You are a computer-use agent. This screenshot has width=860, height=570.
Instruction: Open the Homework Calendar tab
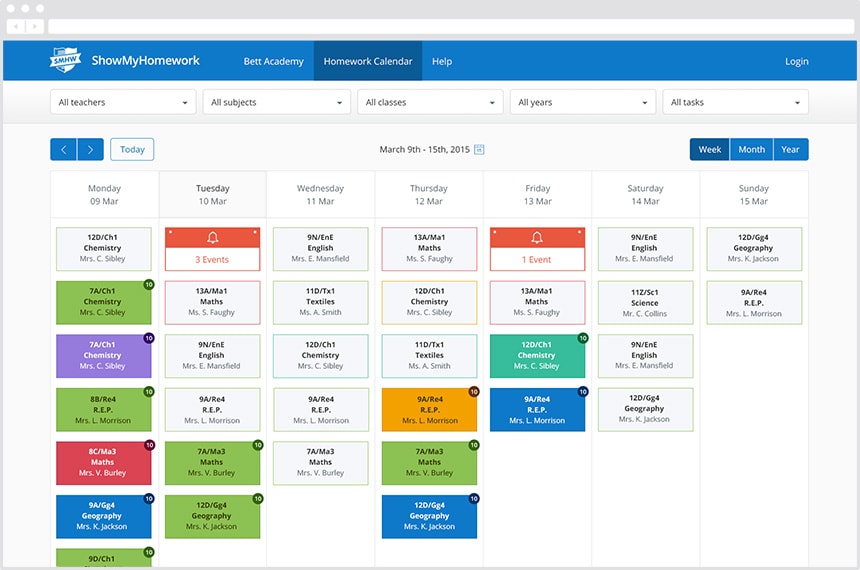368,61
